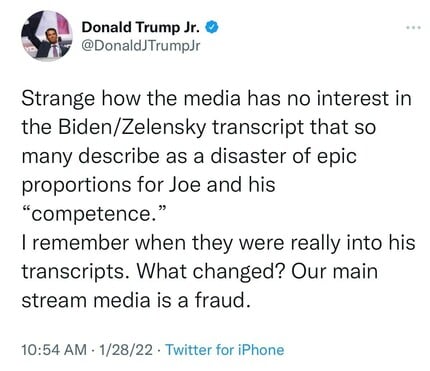430x371 pixels.
Task: Open the three-dot more options menu
Action: 414,27
